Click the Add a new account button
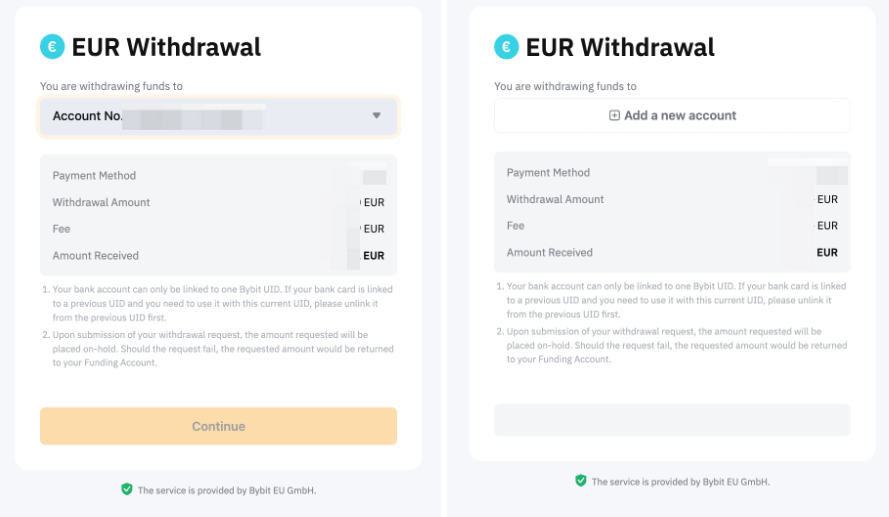Viewport: 889px width, 517px height. pos(672,116)
